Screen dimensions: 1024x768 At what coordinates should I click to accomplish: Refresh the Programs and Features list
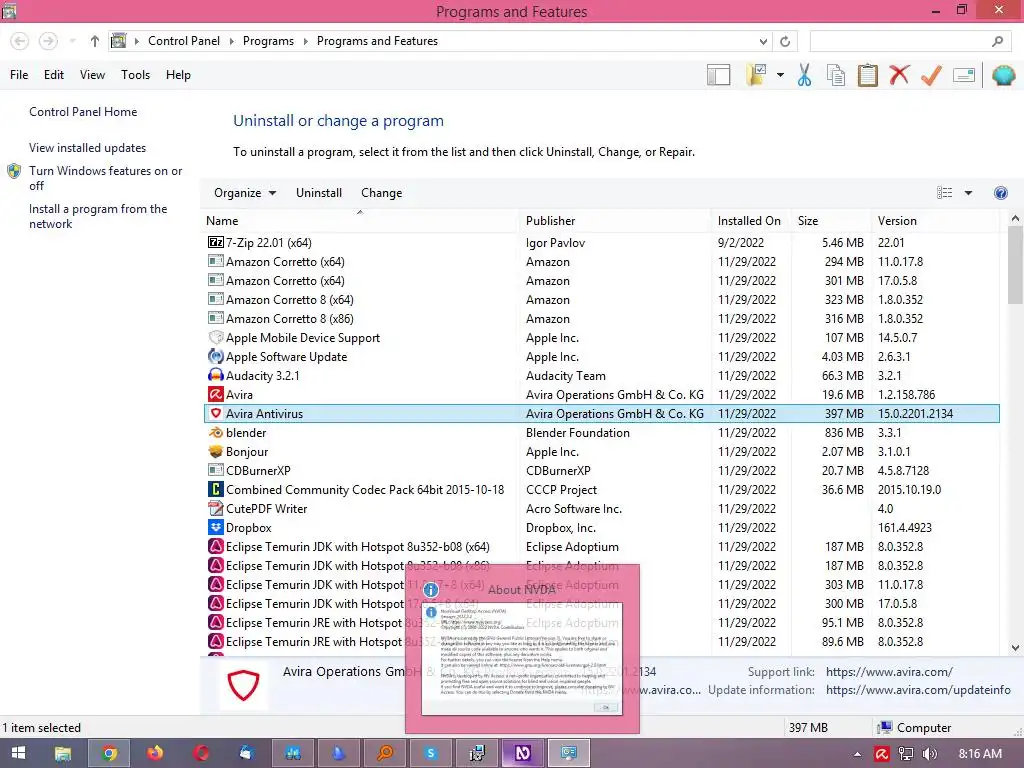(x=785, y=41)
